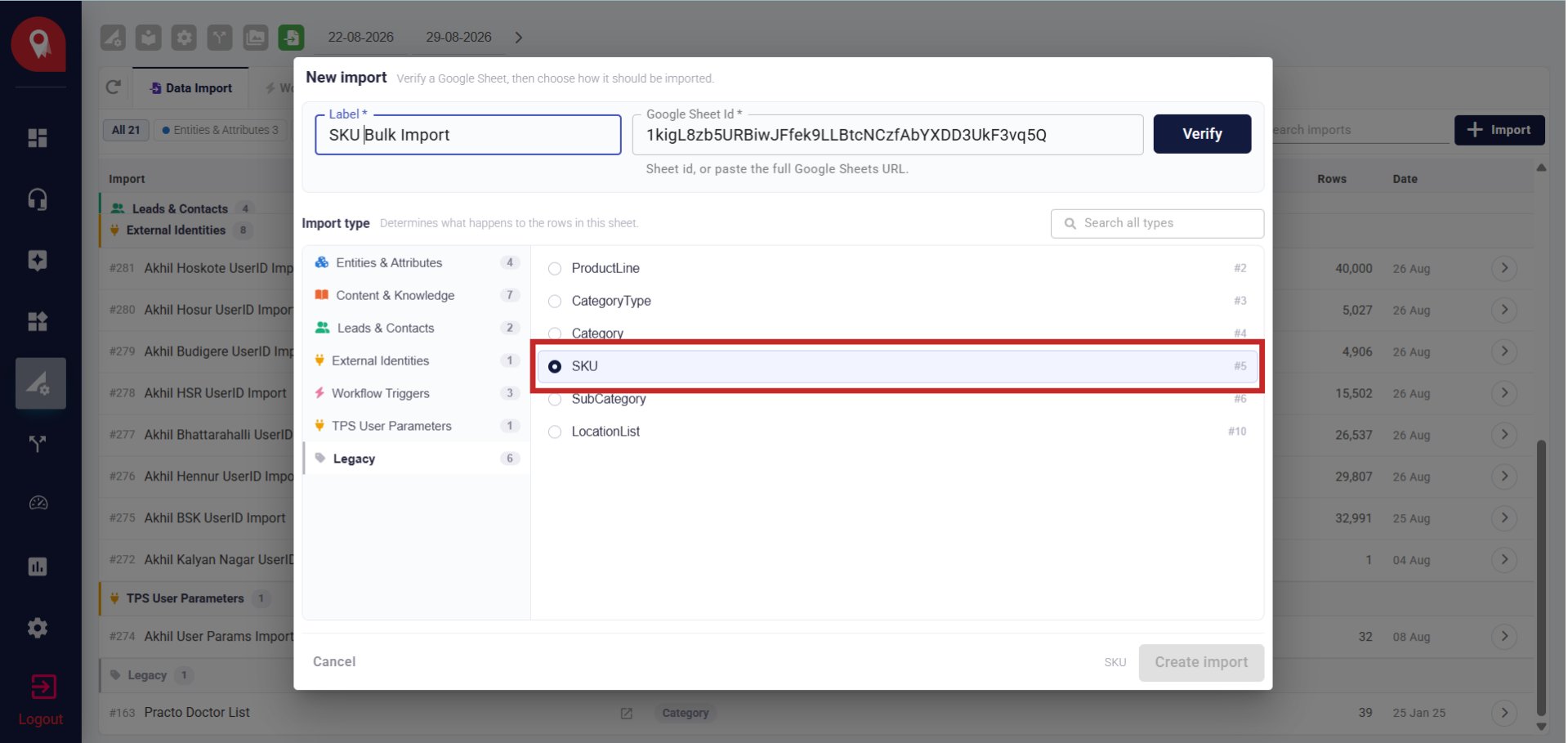Viewport: 1568px width, 743px height.
Task: Focus the Label input field
Action: point(468,135)
